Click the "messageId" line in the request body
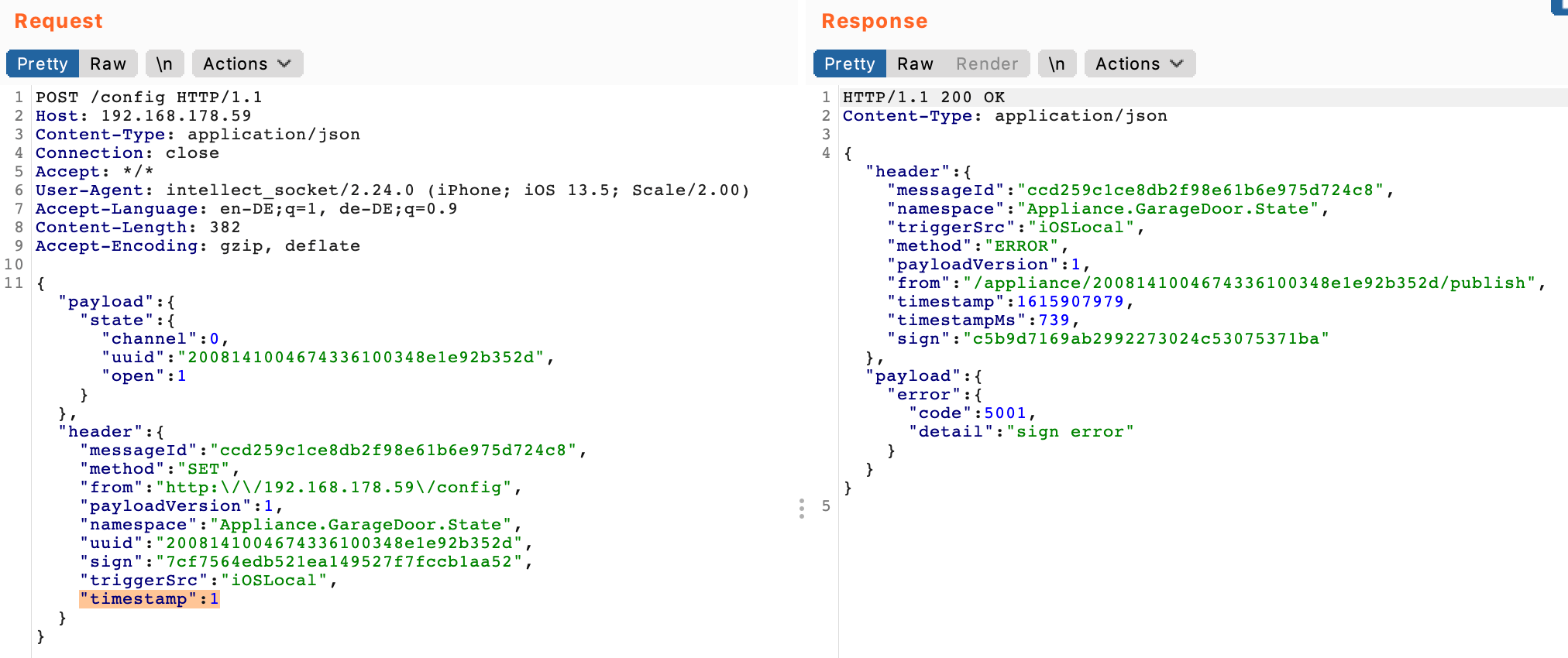 click(x=333, y=451)
